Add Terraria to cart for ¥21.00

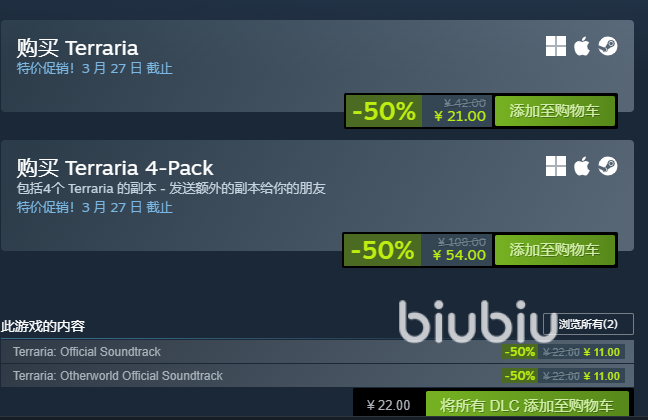pyautogui.click(x=555, y=111)
